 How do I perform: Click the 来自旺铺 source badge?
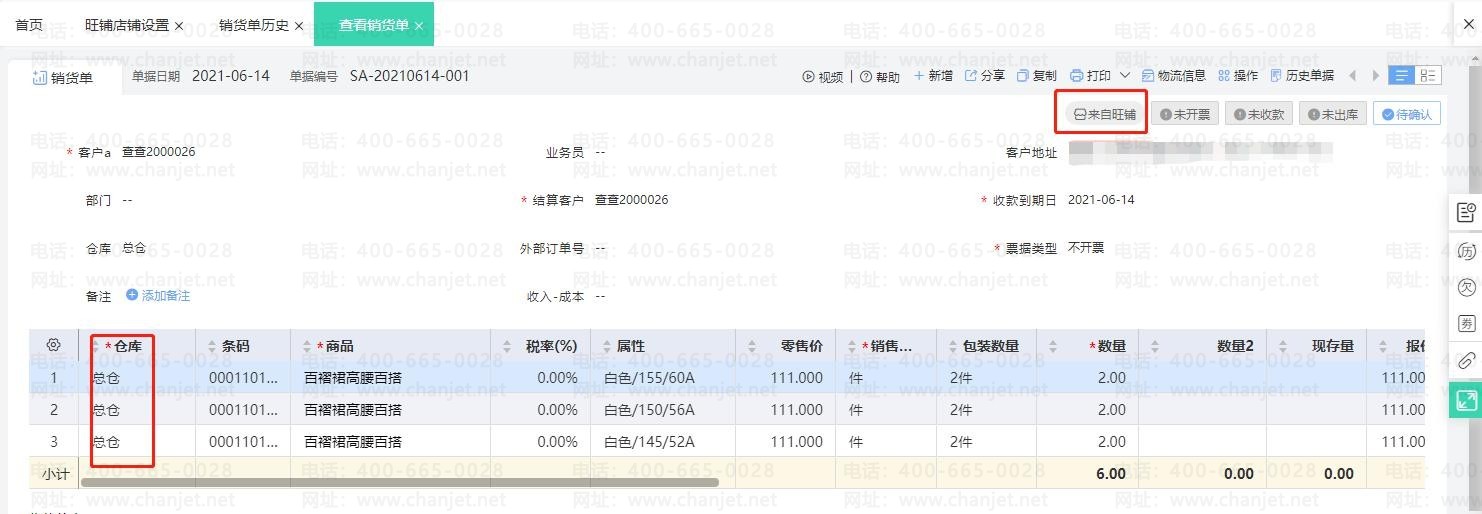(x=1105, y=114)
